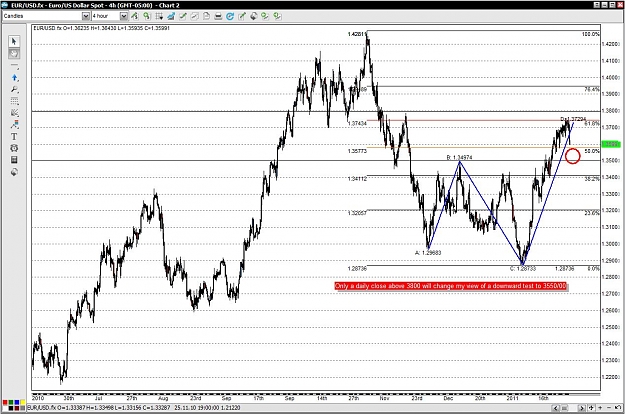Click the horizontal scrollbar thumb
This screenshot has width=625, height=414.
pos(565,408)
